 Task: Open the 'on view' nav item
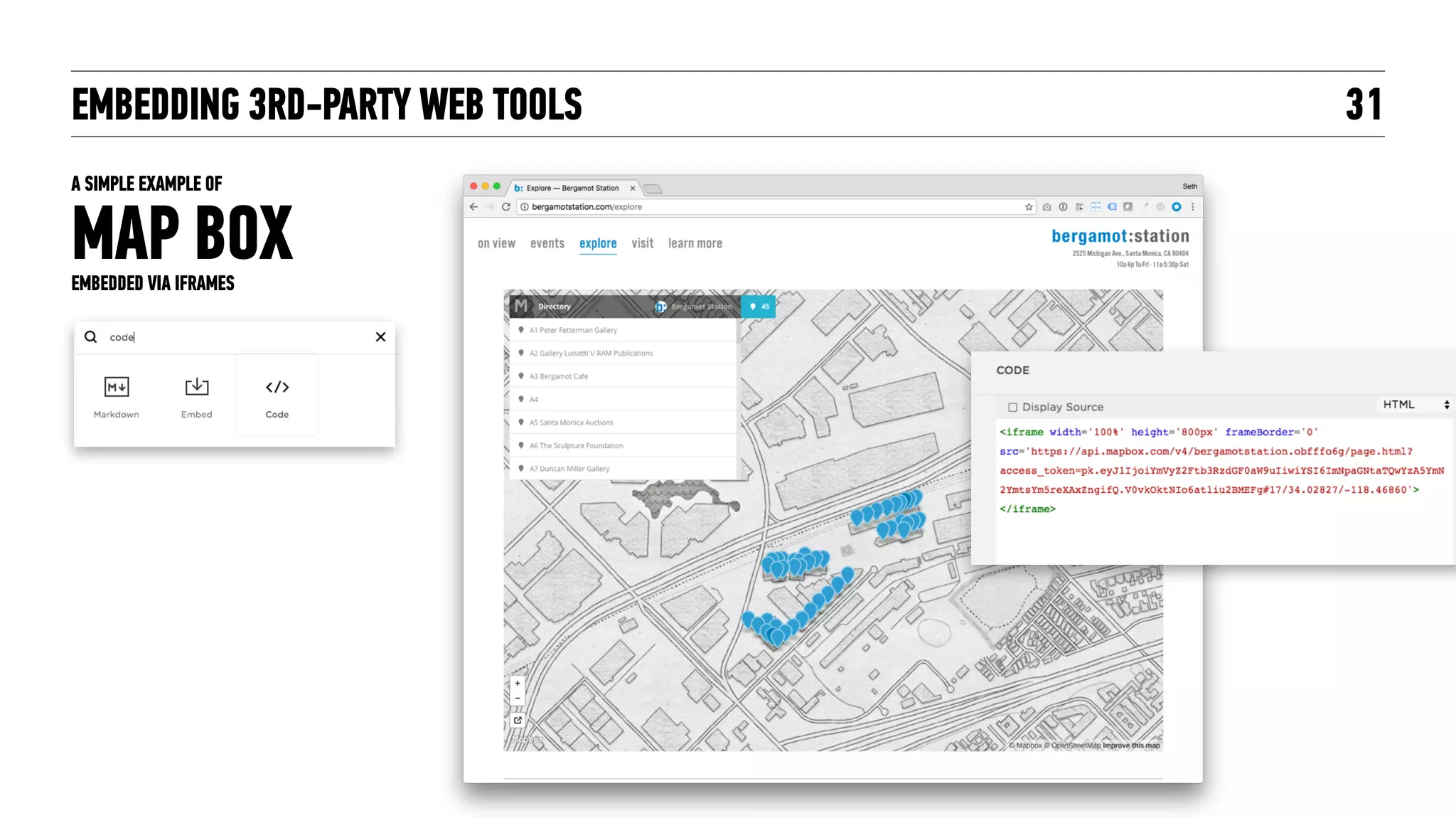click(496, 243)
